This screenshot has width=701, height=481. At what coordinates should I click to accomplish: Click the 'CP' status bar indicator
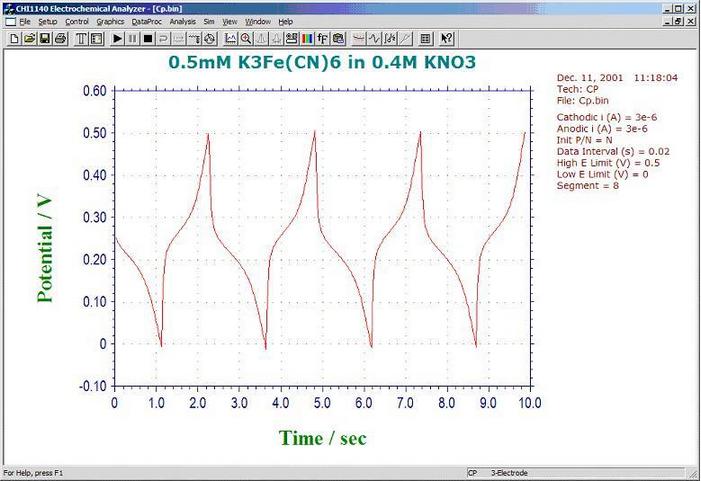(472, 473)
